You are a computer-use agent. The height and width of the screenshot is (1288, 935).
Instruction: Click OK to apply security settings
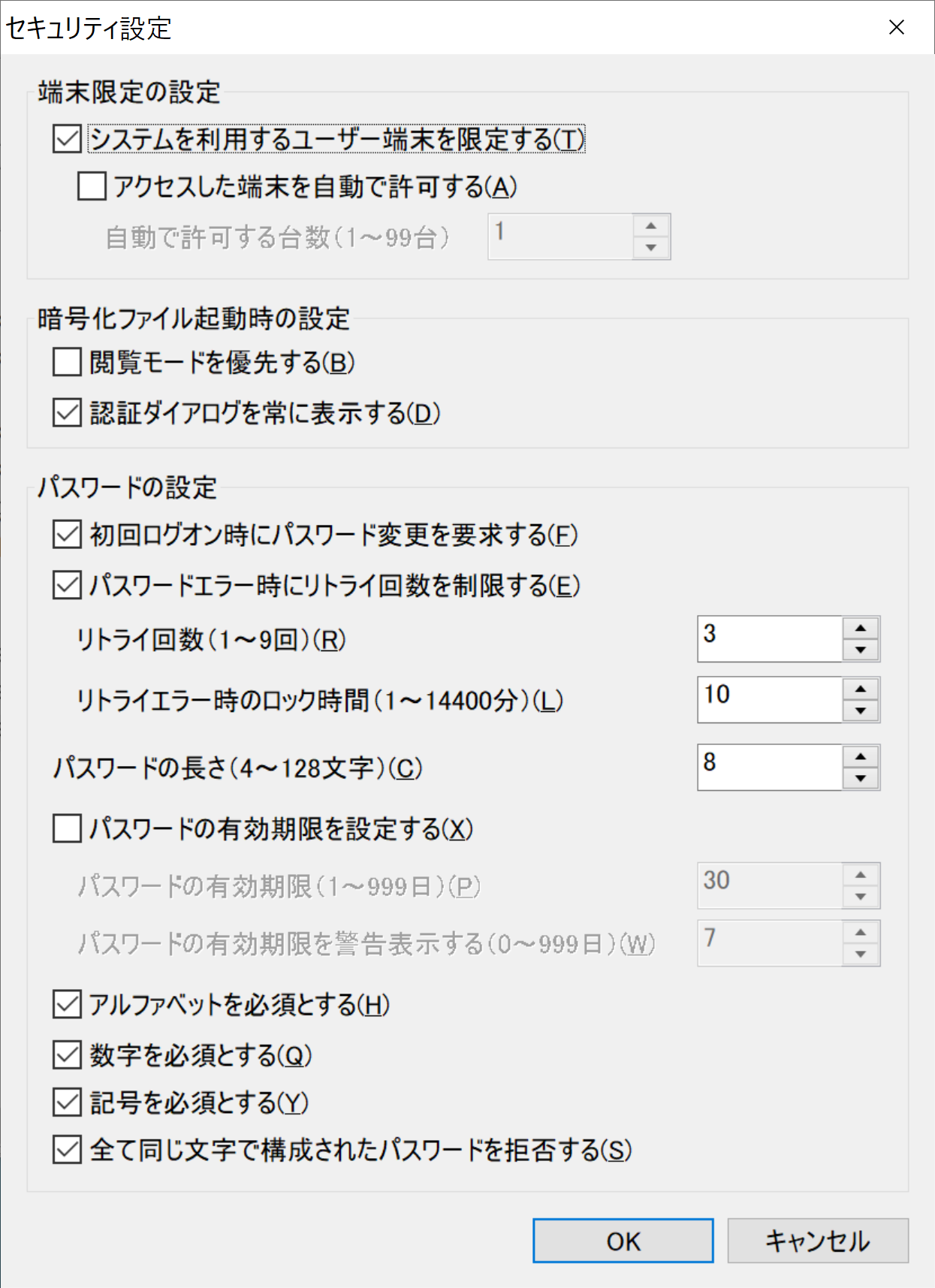[x=623, y=1241]
